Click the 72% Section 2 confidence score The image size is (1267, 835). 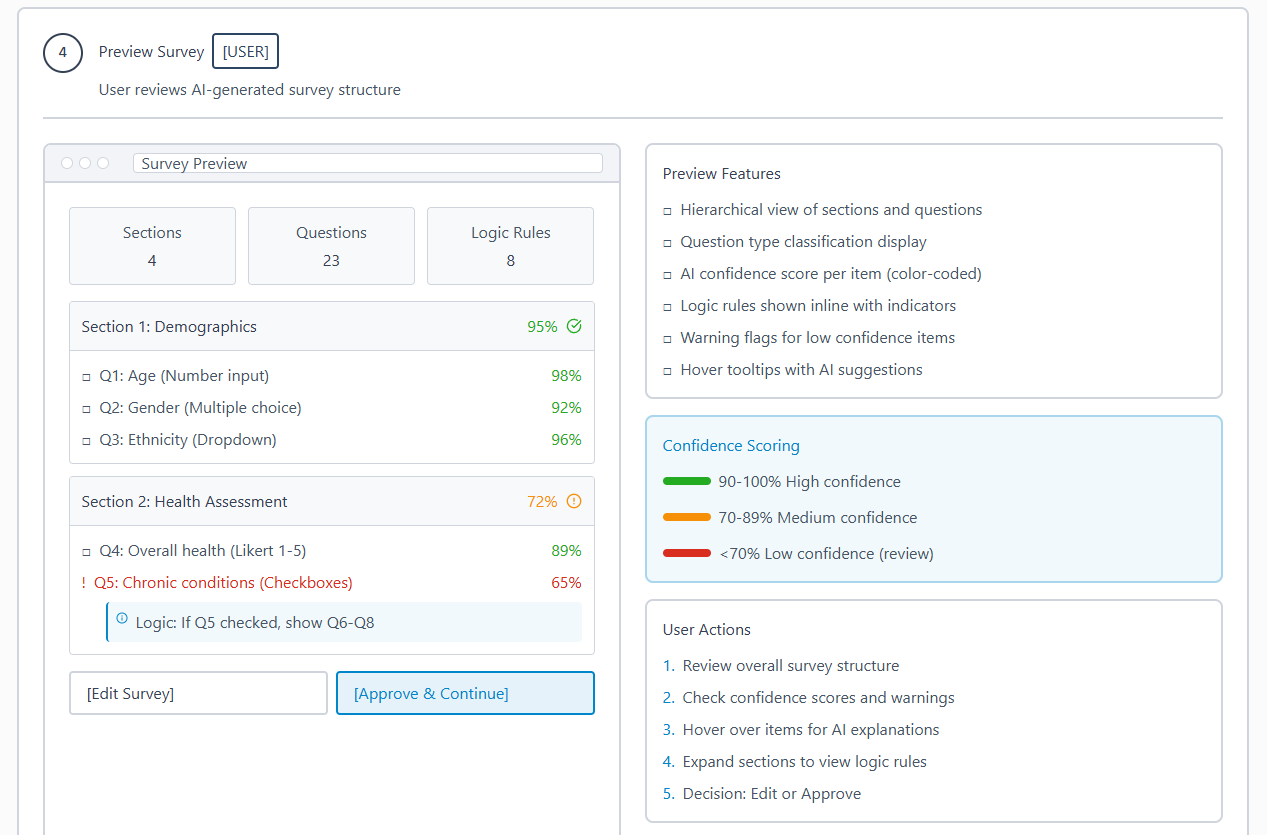(x=542, y=501)
